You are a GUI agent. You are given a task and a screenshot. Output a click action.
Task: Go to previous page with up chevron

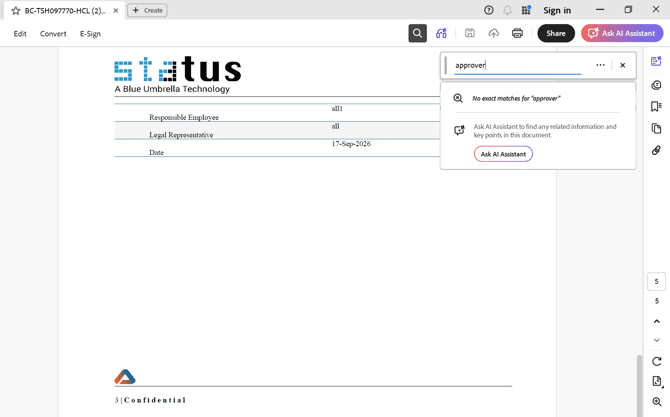tap(657, 321)
